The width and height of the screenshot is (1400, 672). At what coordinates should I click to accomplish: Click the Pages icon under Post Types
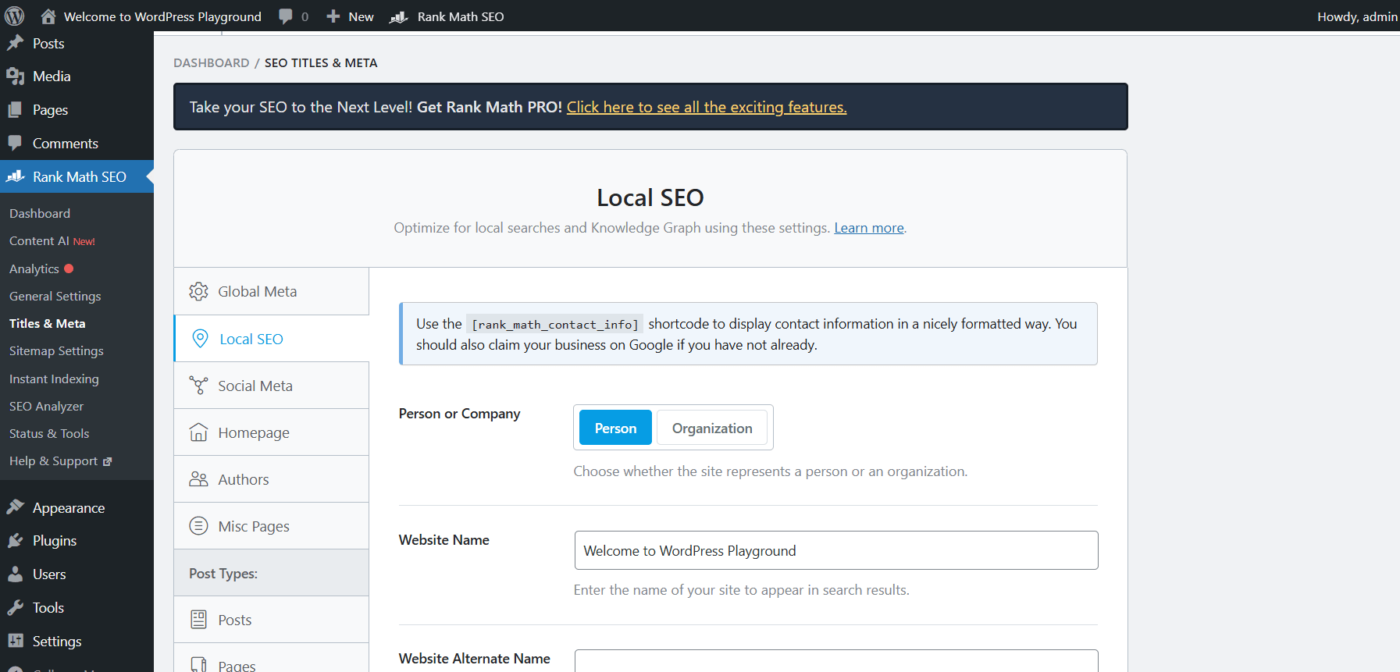(199, 665)
